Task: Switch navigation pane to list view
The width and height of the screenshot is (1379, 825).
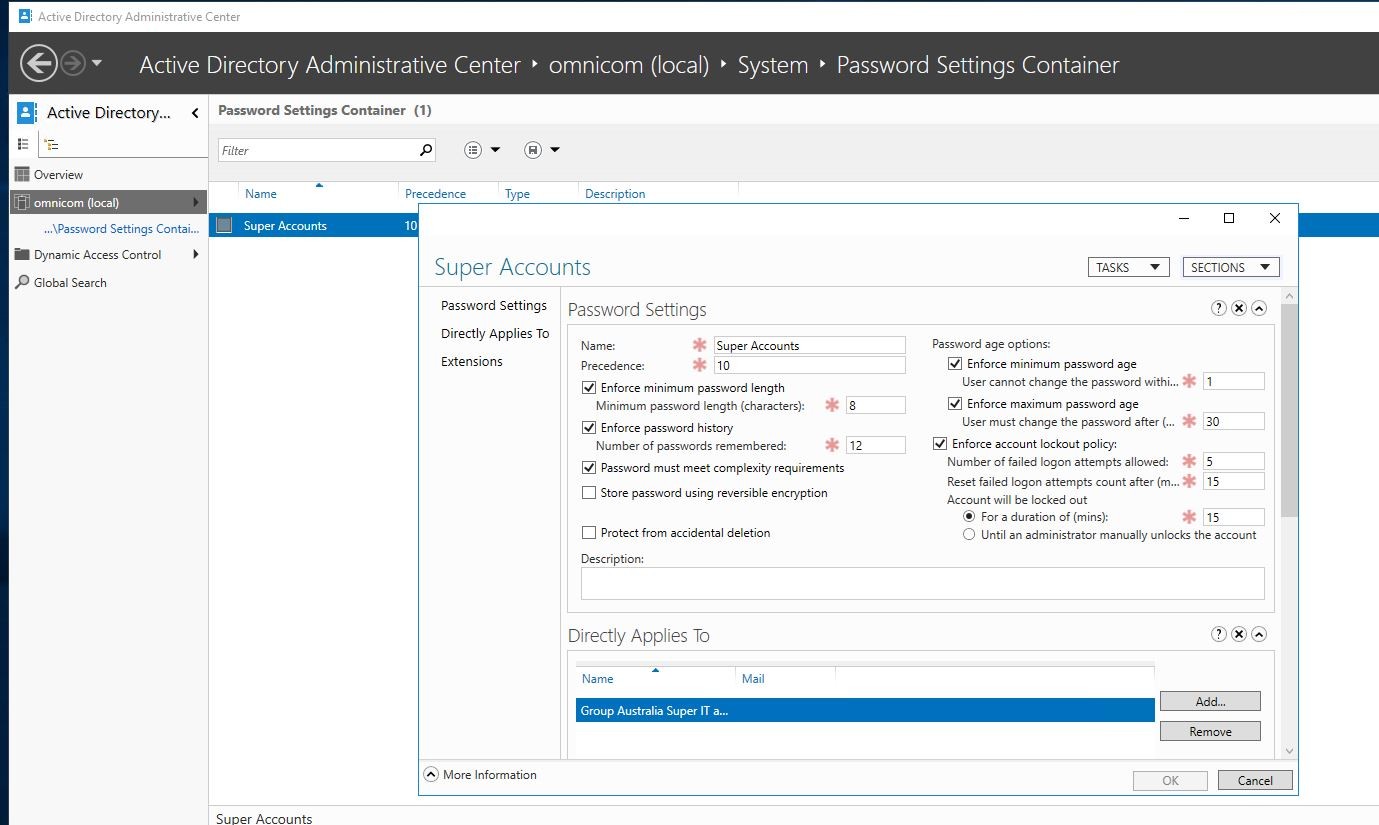Action: (24, 145)
